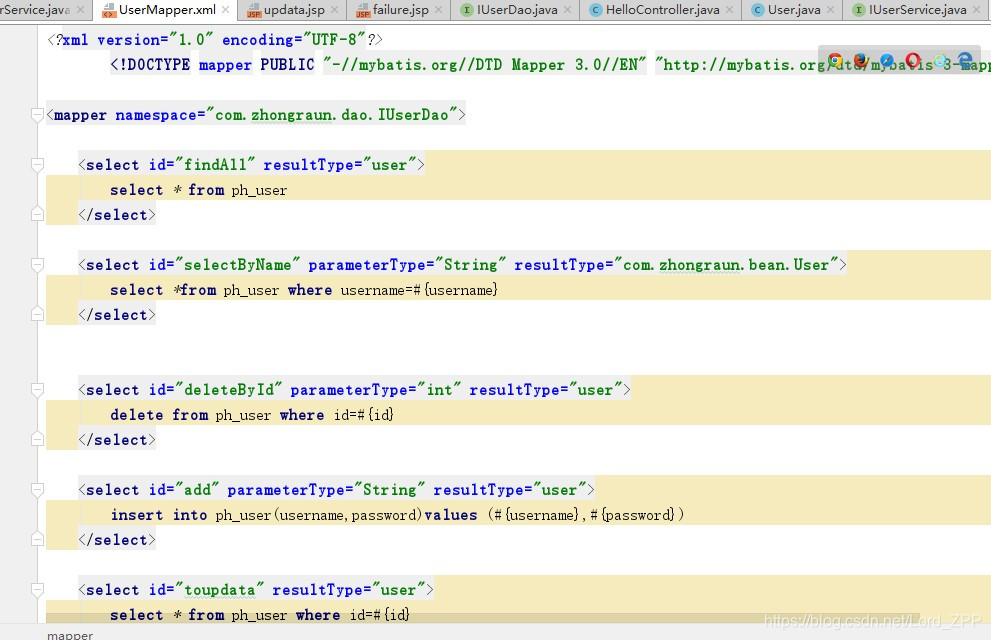Image resolution: width=991 pixels, height=640 pixels.
Task: Open in Internet Explorer browser icon
Action: [x=940, y=61]
